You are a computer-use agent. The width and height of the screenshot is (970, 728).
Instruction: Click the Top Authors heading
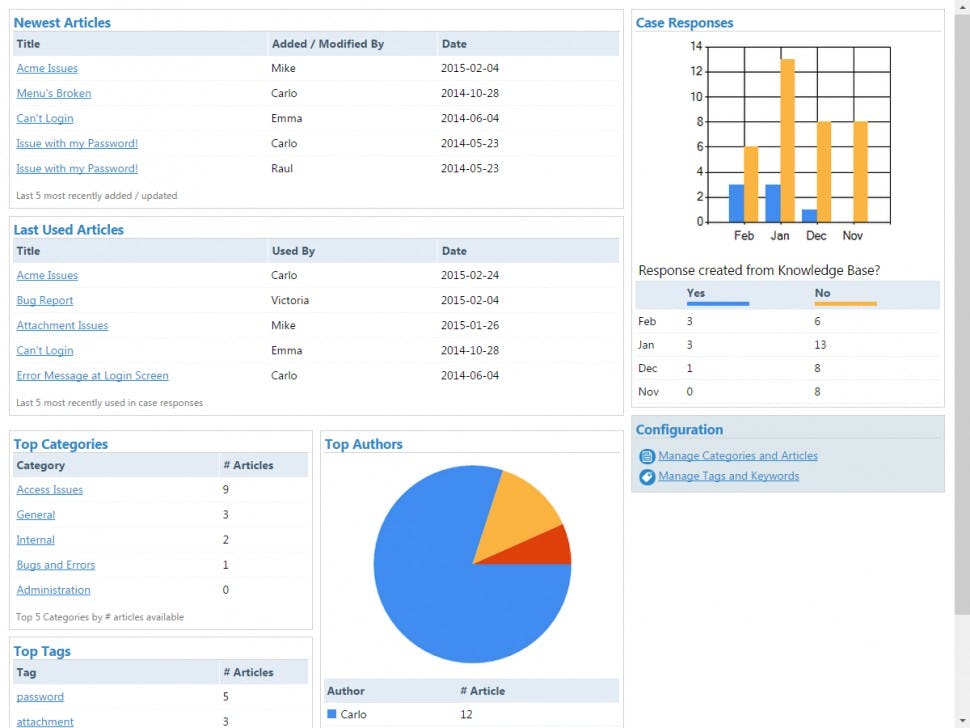tap(363, 444)
